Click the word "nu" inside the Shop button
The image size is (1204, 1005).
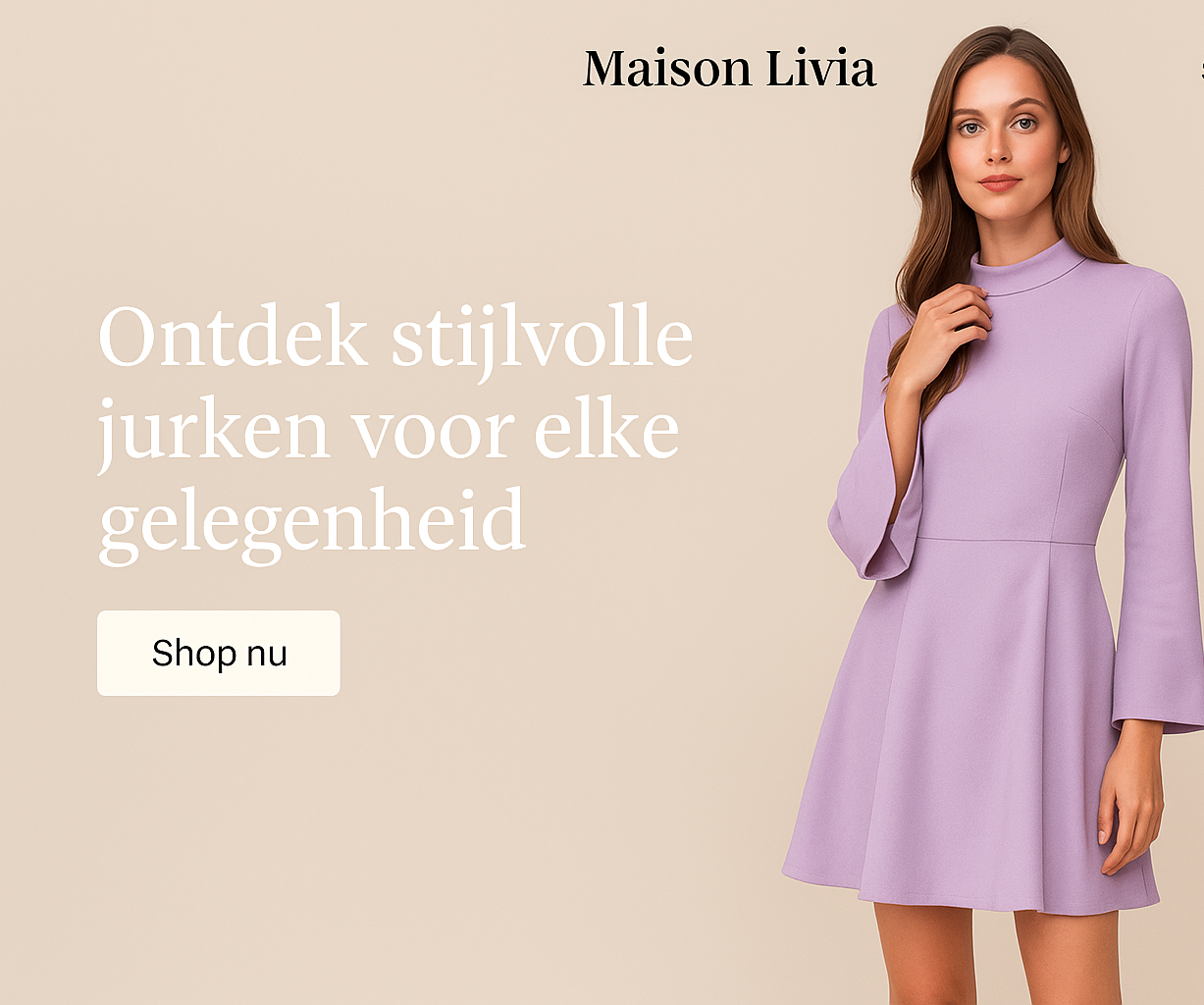(266, 654)
